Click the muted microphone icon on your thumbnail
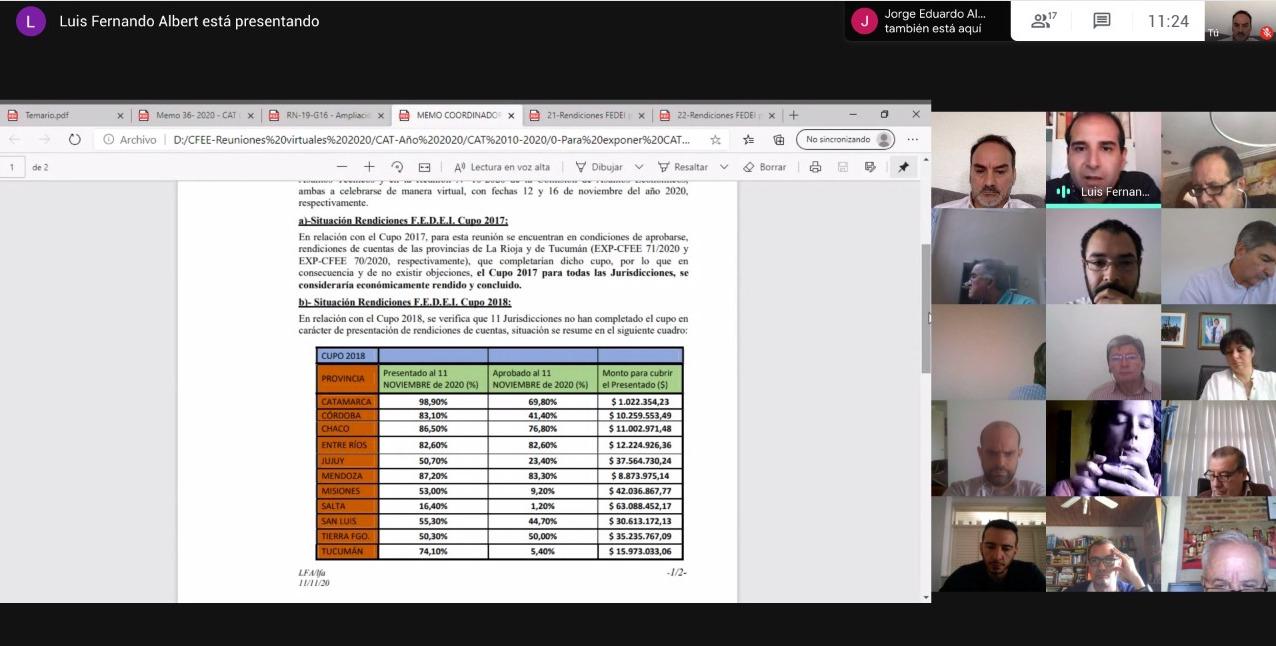Image resolution: width=1276 pixels, height=646 pixels. (1266, 33)
